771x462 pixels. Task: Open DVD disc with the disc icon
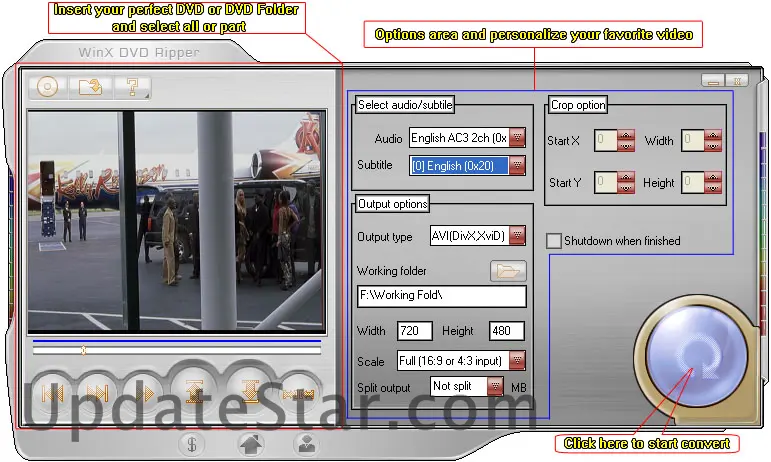click(48, 87)
